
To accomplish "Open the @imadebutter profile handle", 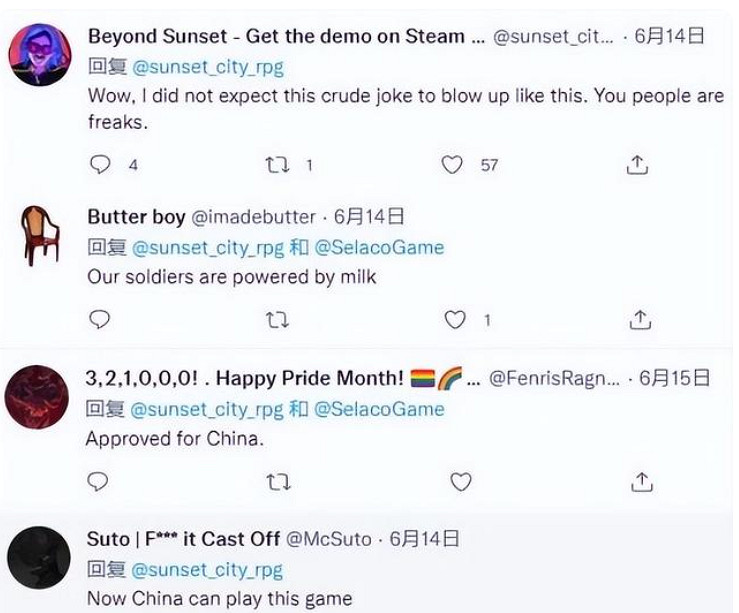I will coord(253,217).
